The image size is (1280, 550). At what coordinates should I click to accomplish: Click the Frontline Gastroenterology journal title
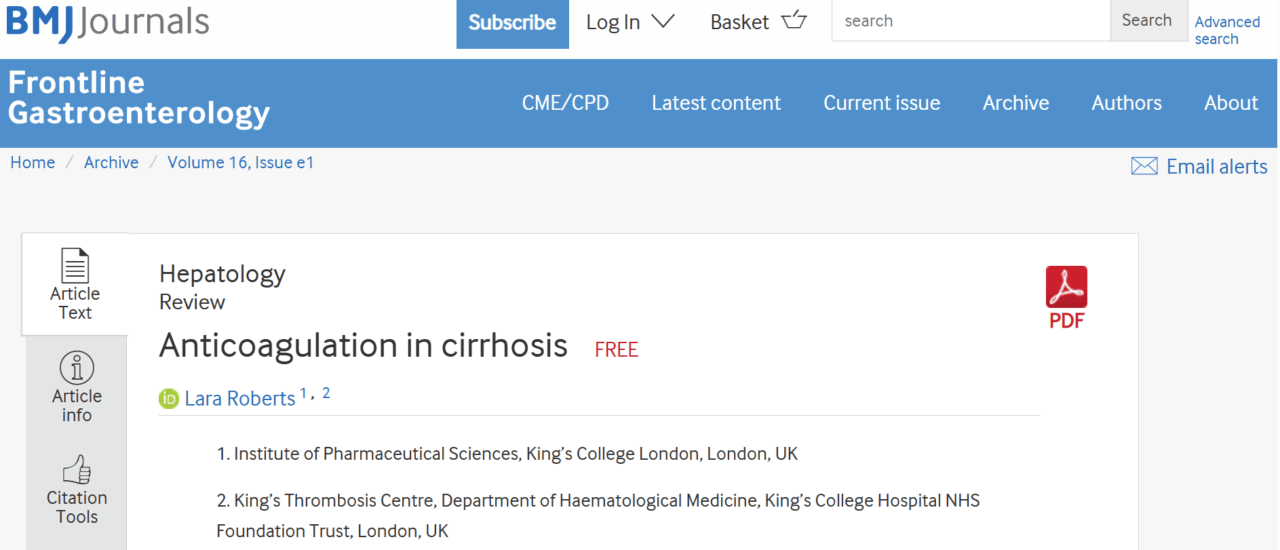(139, 98)
